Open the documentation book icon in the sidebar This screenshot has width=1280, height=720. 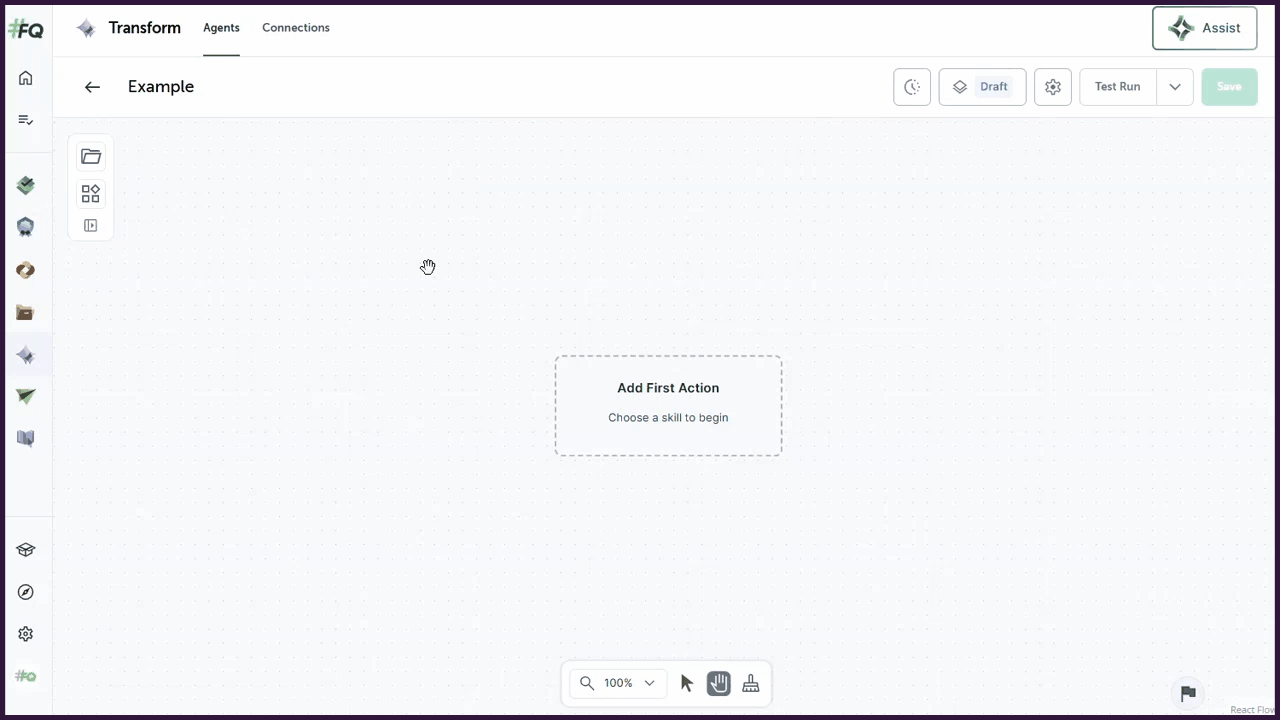tap(25, 438)
